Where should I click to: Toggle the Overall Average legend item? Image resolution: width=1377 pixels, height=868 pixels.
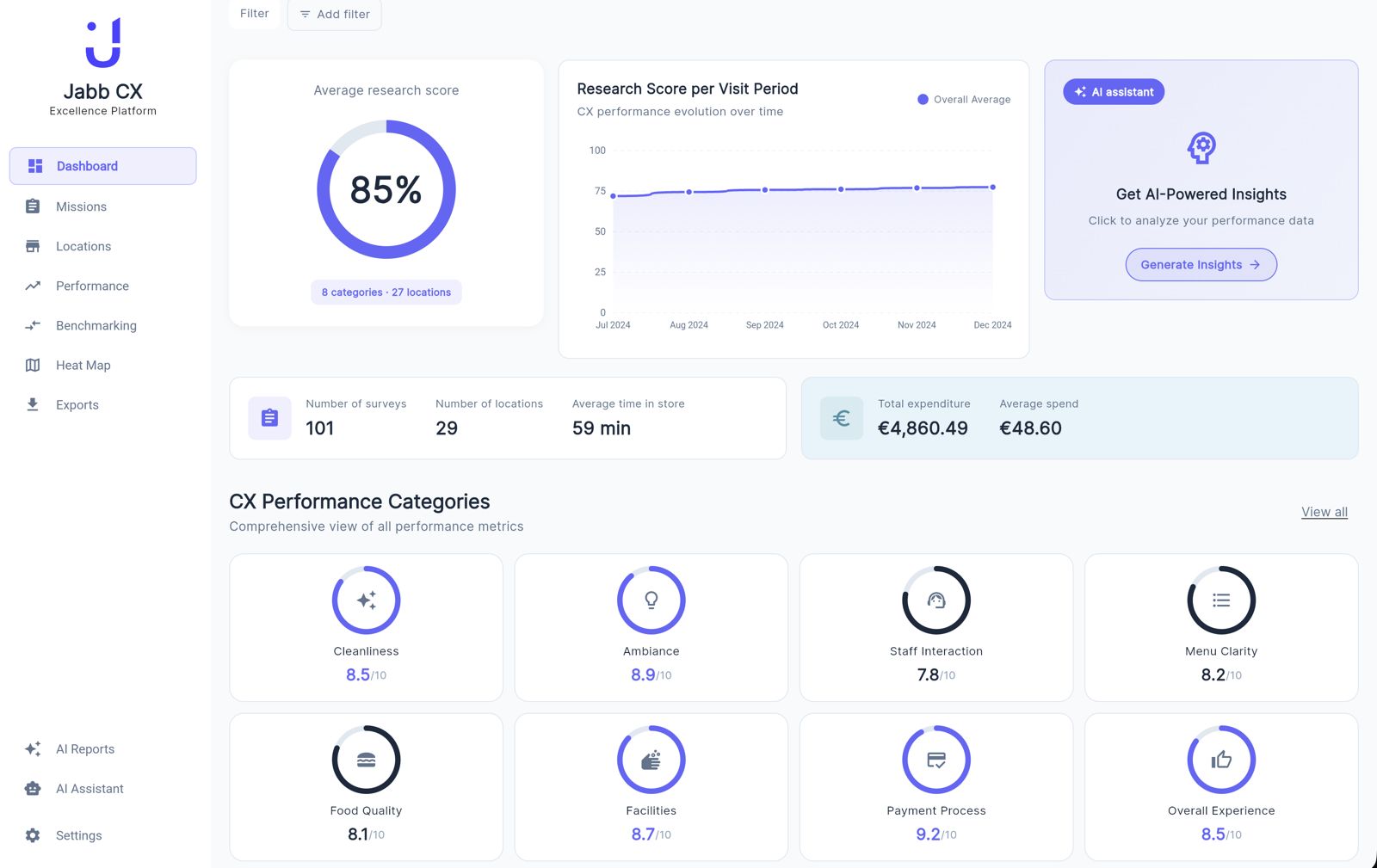coord(964,100)
